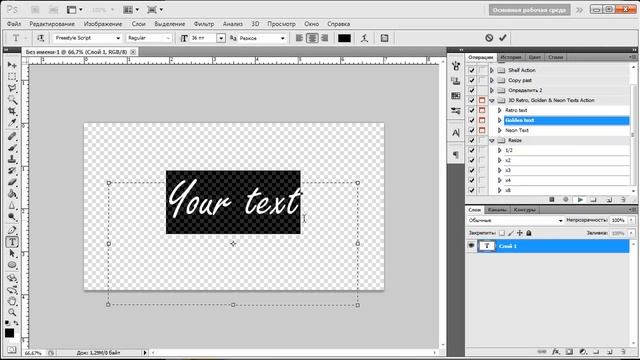640x360 pixels.
Task: Select the Lasso tool
Action: tap(12, 88)
